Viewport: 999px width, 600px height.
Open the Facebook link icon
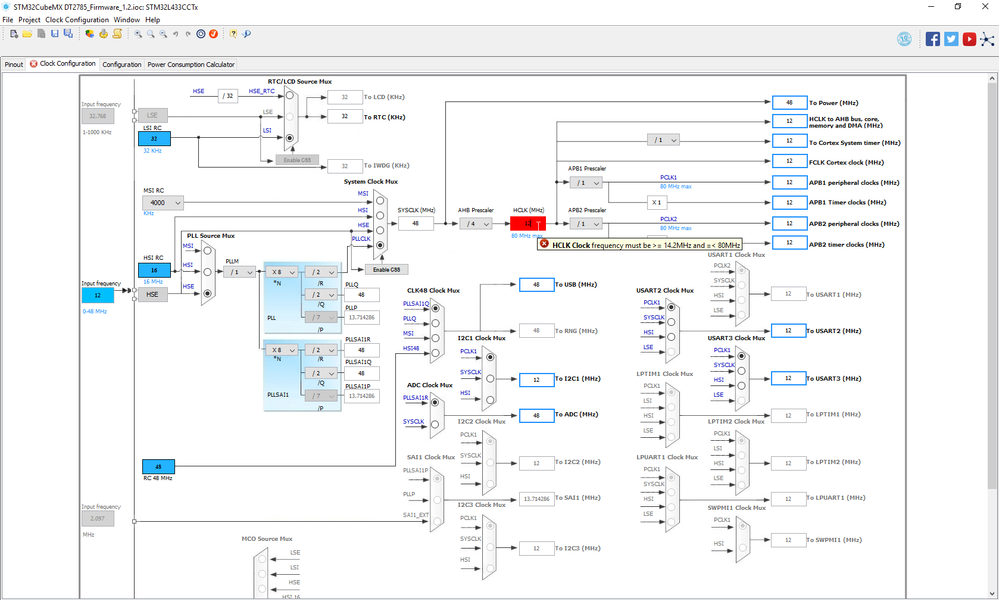pos(933,39)
